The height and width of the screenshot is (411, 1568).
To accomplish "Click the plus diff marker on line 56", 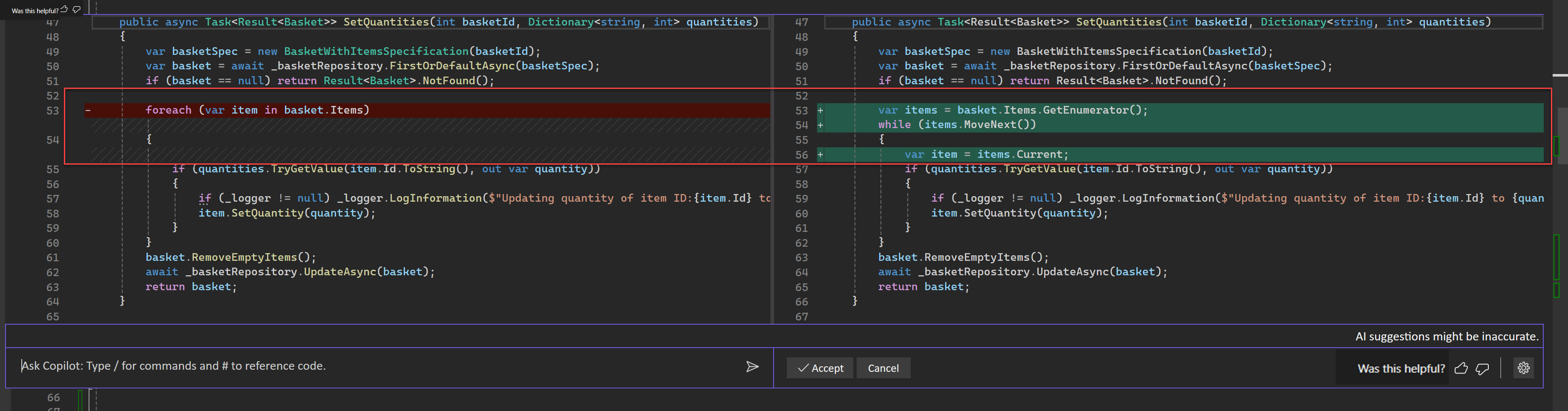I will (820, 154).
